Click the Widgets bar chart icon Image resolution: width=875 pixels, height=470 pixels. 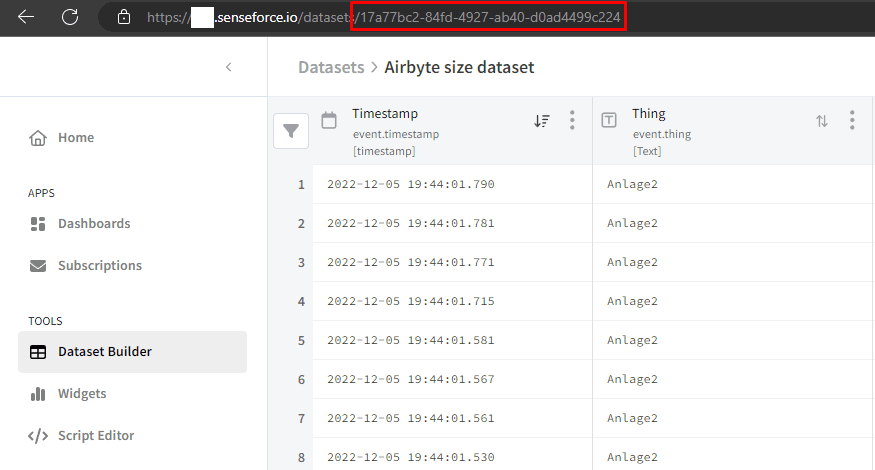tap(38, 394)
